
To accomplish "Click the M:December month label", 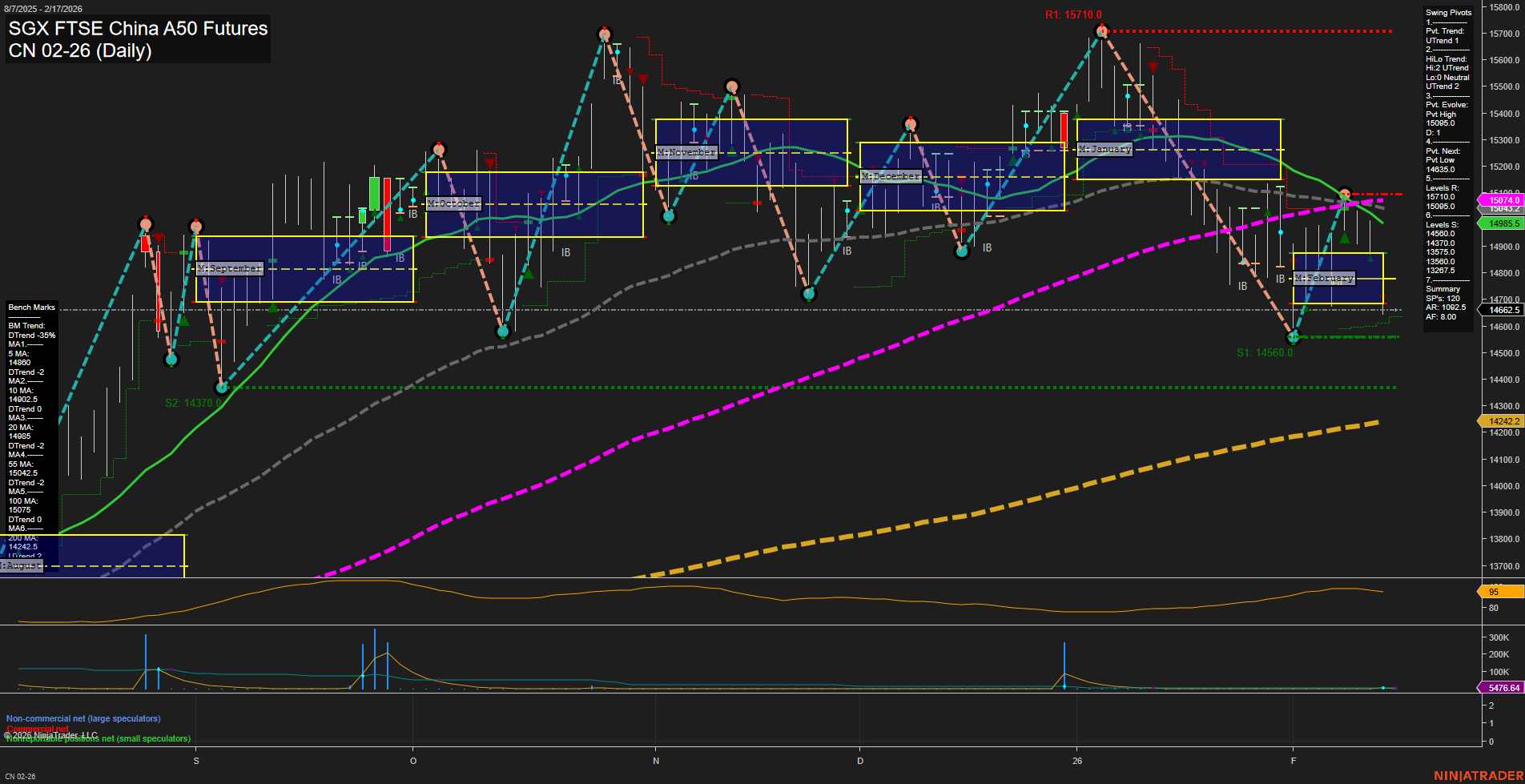I will 889,175.
